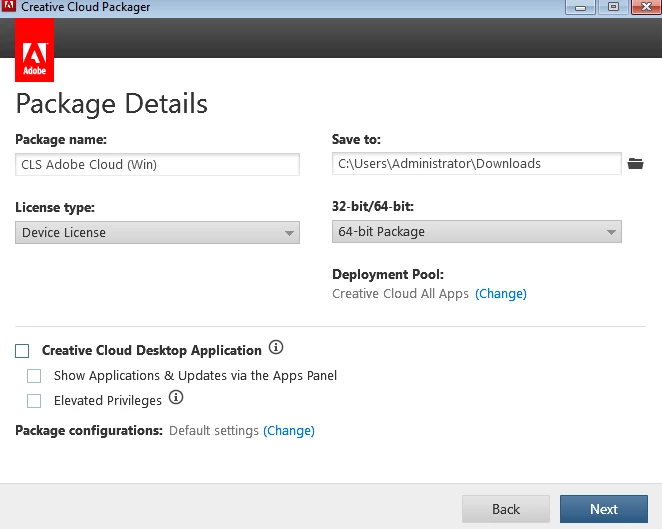Go to the Next step

coord(603,509)
